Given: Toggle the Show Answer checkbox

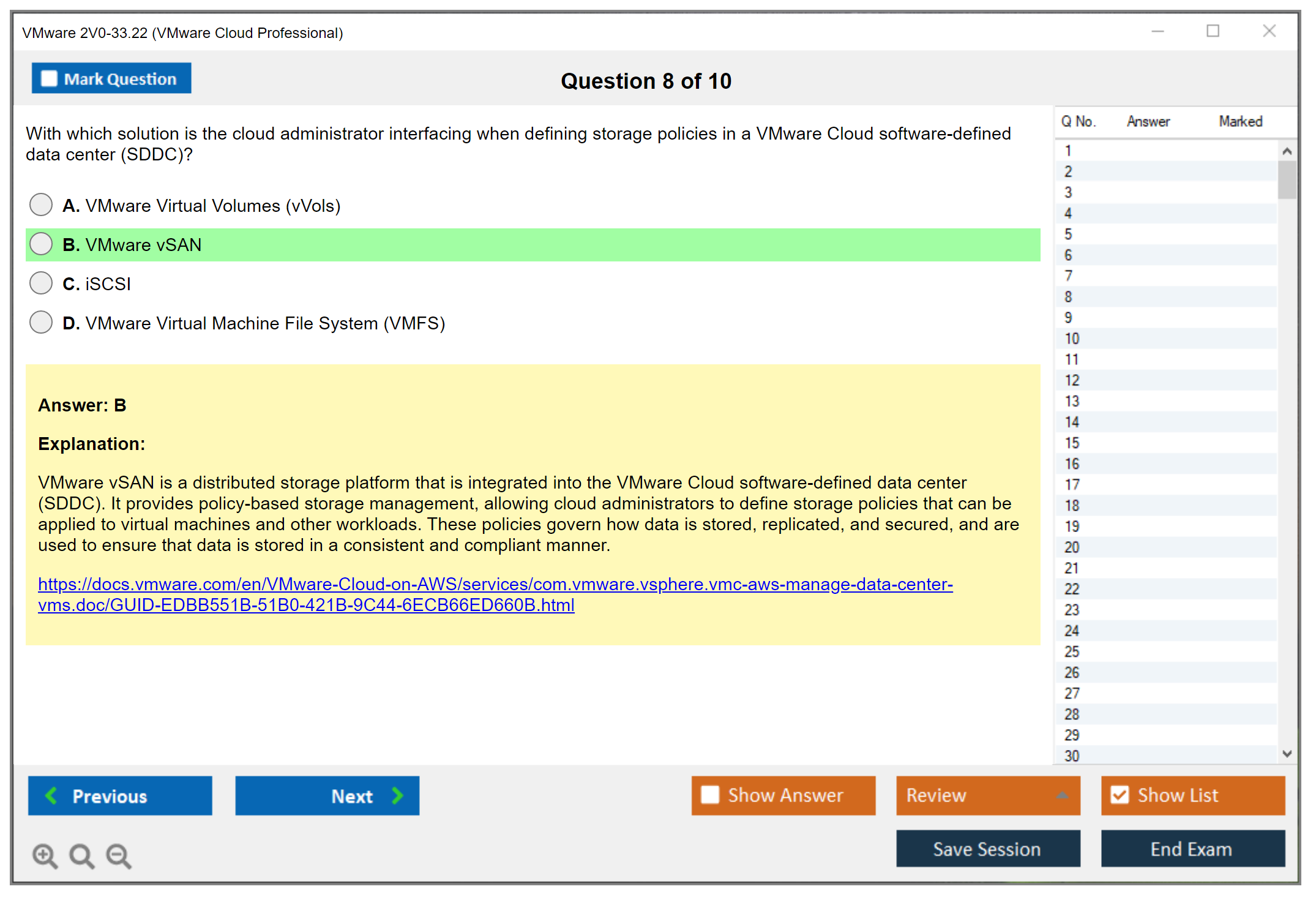Looking at the screenshot, I should click(710, 795).
